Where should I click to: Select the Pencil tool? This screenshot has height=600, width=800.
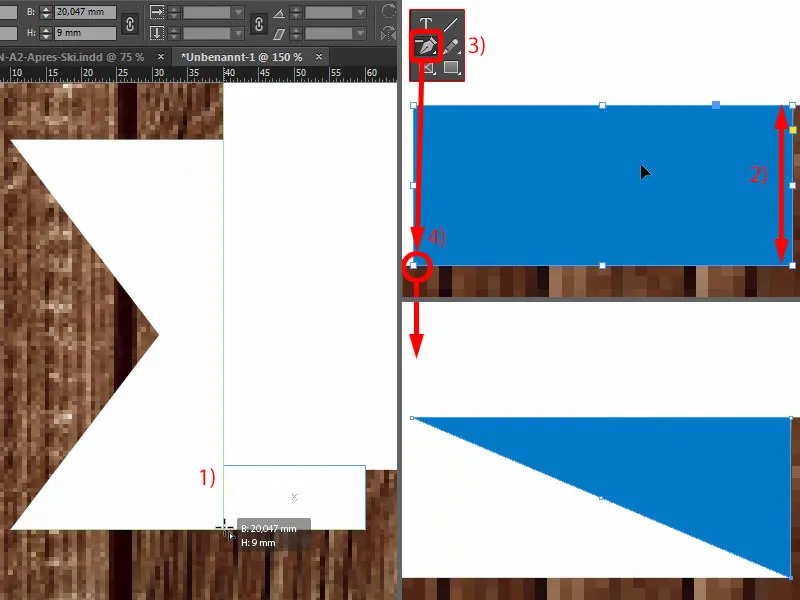click(x=450, y=46)
